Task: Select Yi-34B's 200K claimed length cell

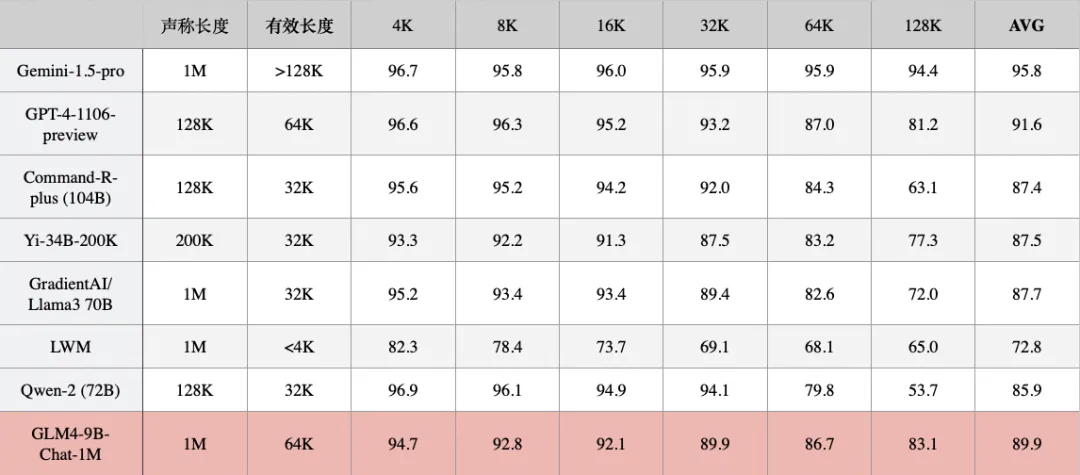Action: (195, 240)
